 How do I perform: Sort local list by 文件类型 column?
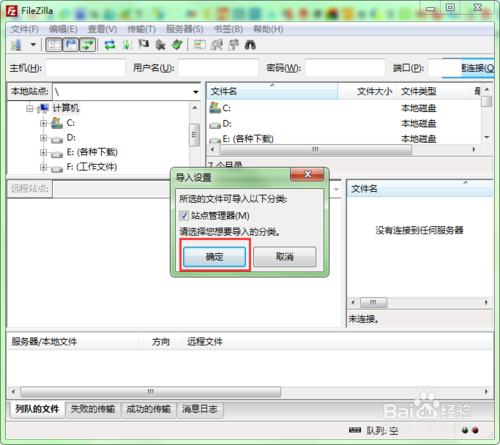click(x=433, y=91)
